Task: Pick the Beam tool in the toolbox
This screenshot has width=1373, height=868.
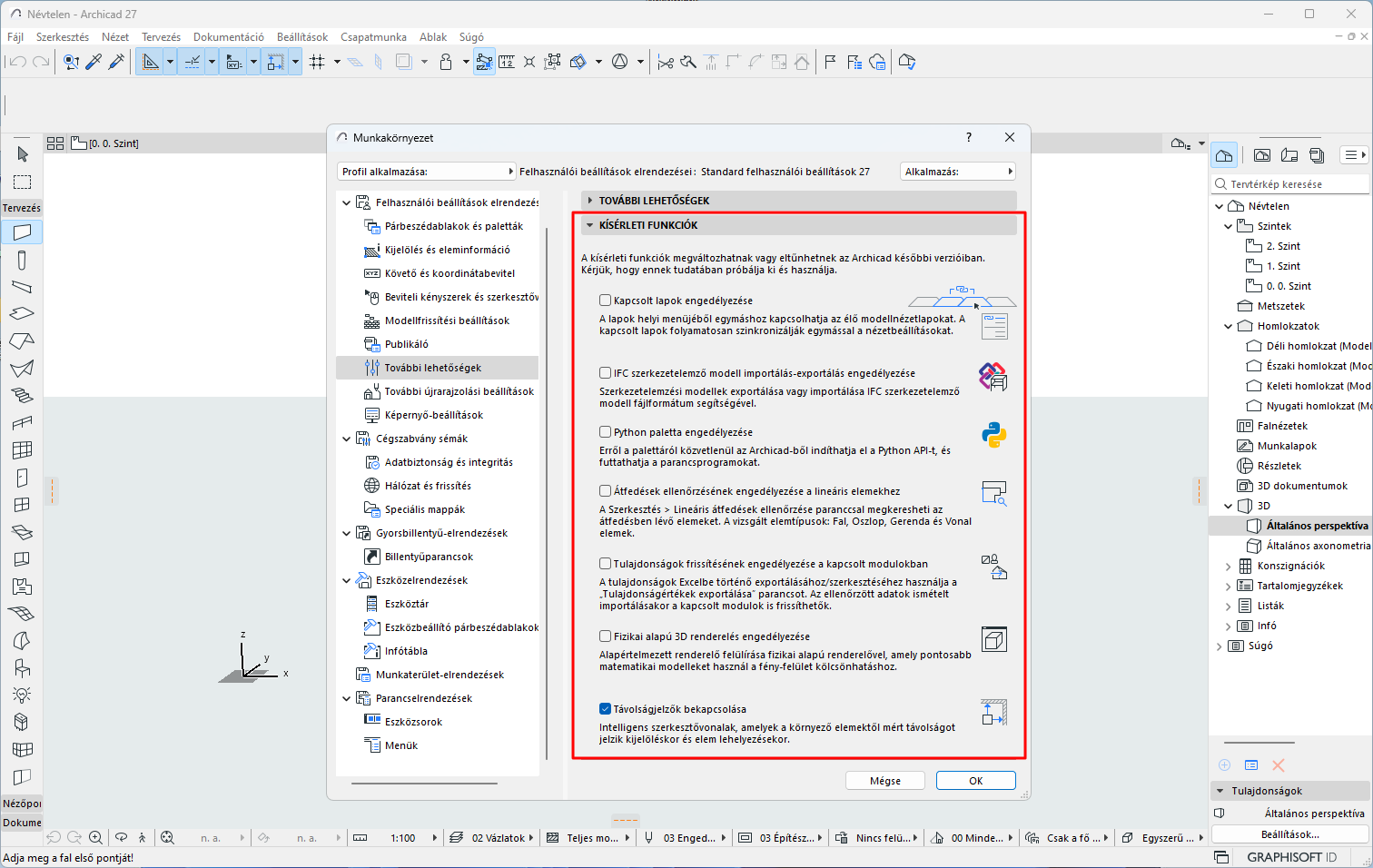Action: (x=23, y=287)
